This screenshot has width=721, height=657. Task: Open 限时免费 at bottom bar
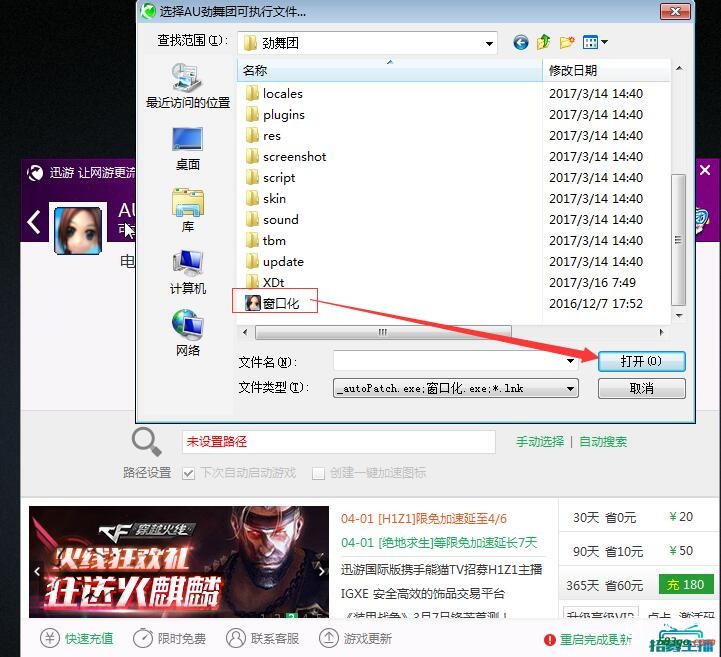[x=170, y=639]
